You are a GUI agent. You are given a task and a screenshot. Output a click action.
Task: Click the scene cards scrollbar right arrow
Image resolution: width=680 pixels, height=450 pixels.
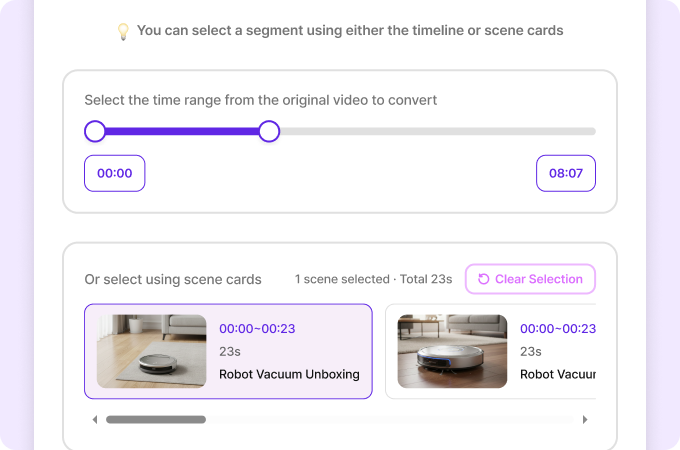click(x=585, y=420)
